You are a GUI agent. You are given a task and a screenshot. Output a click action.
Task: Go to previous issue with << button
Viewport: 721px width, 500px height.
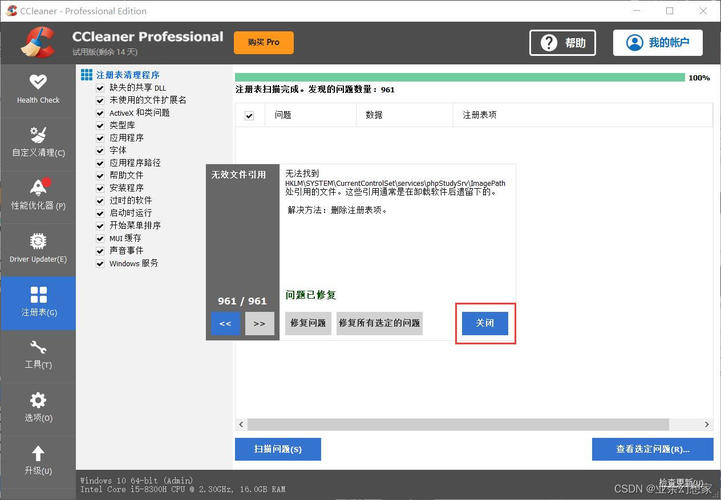click(x=225, y=323)
